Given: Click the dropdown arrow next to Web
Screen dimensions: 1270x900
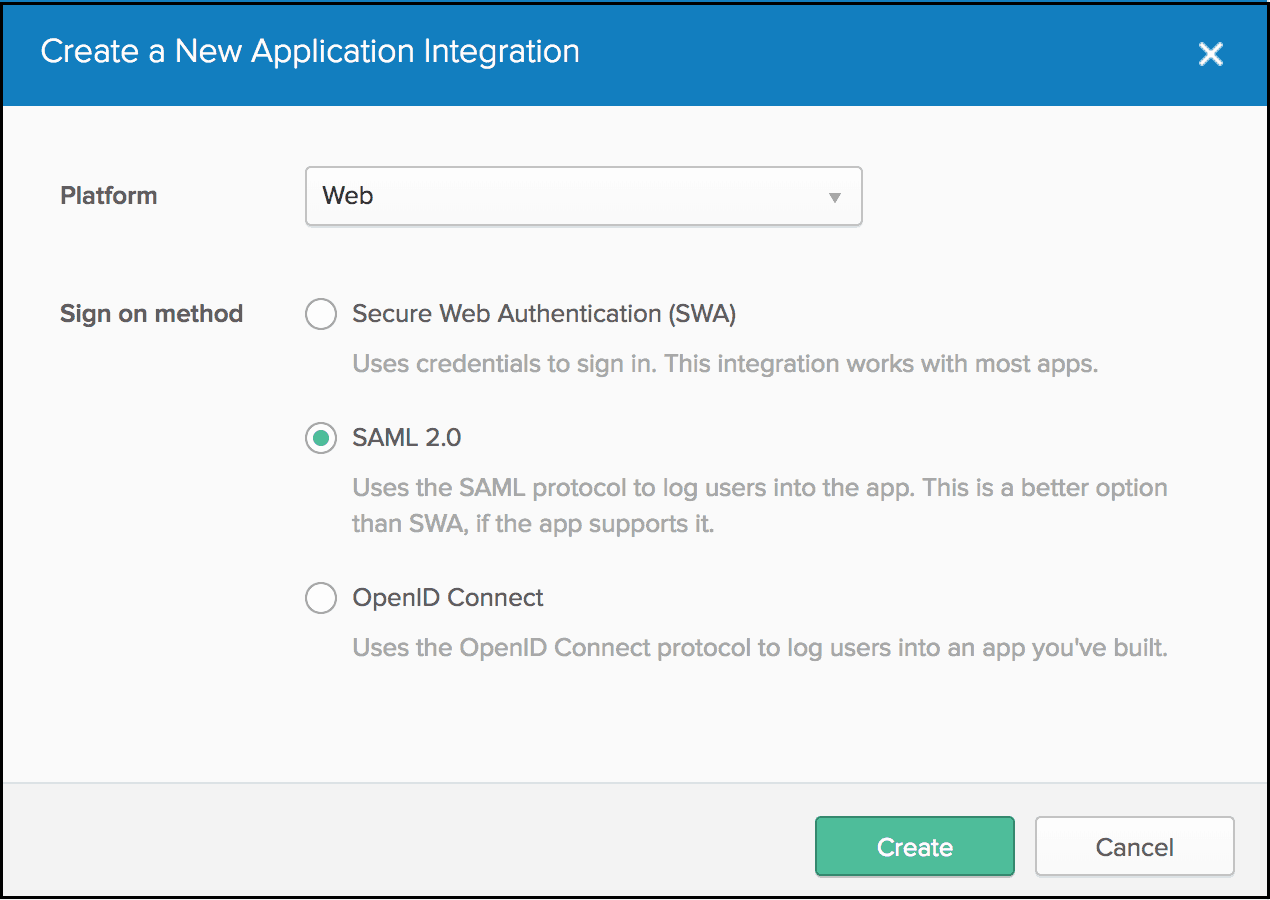Looking at the screenshot, I should [834, 197].
